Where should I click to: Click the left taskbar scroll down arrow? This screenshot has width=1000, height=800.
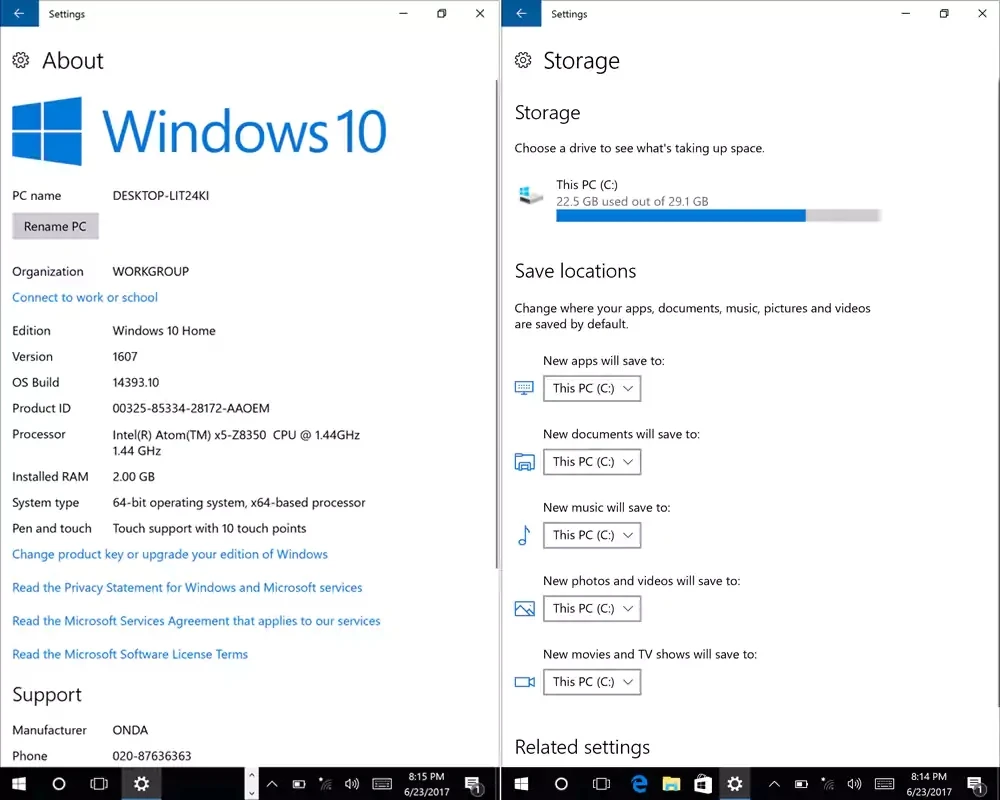(252, 793)
